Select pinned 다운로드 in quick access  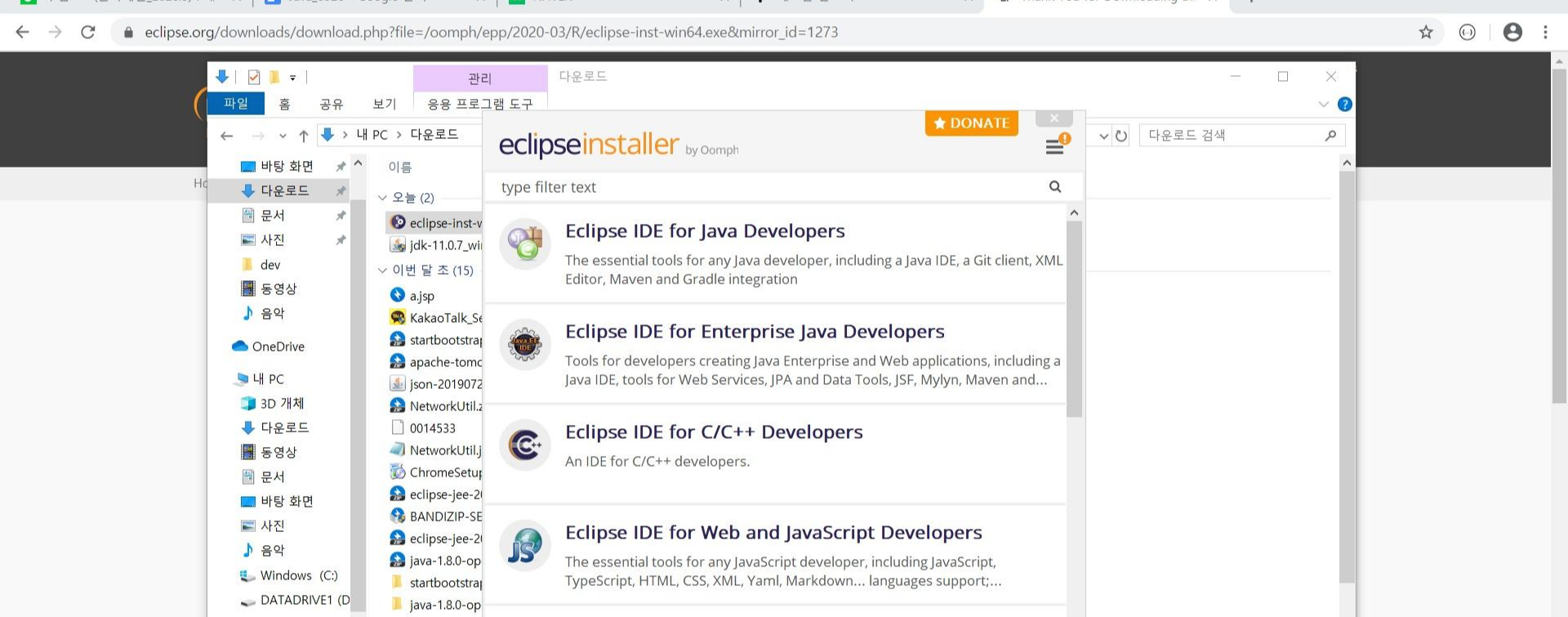click(x=284, y=190)
